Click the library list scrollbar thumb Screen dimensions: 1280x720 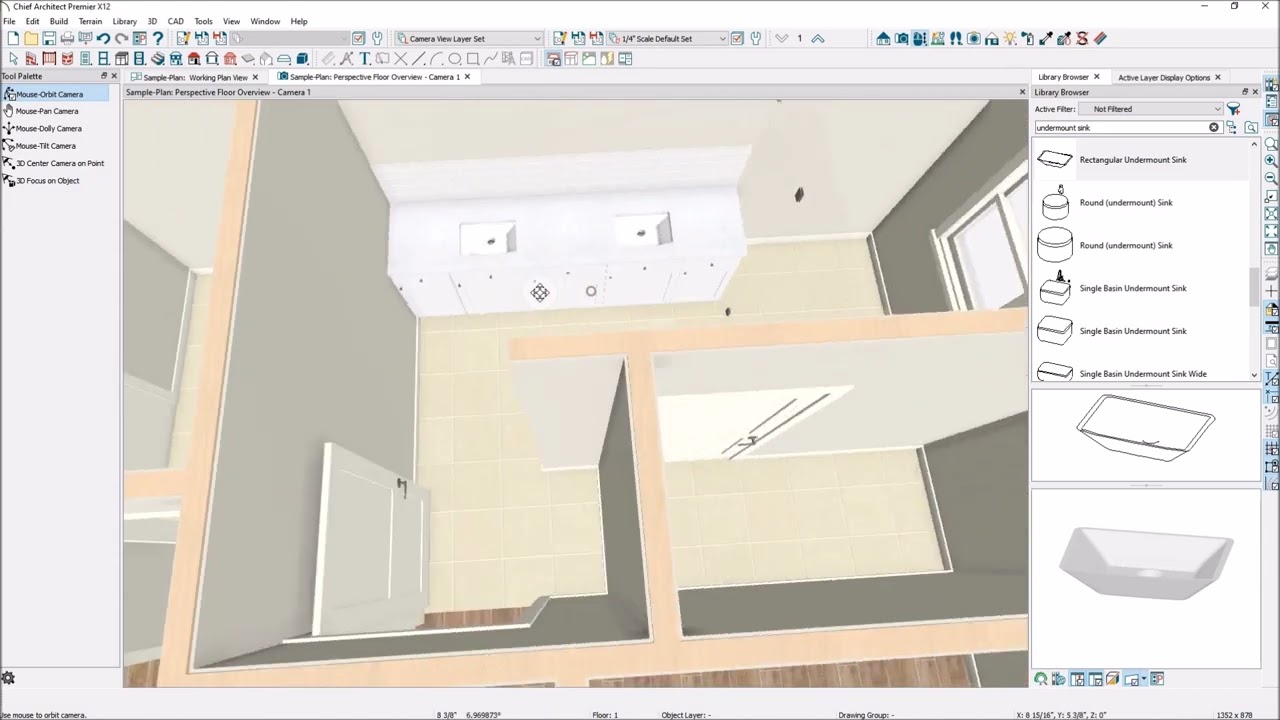[x=1254, y=288]
